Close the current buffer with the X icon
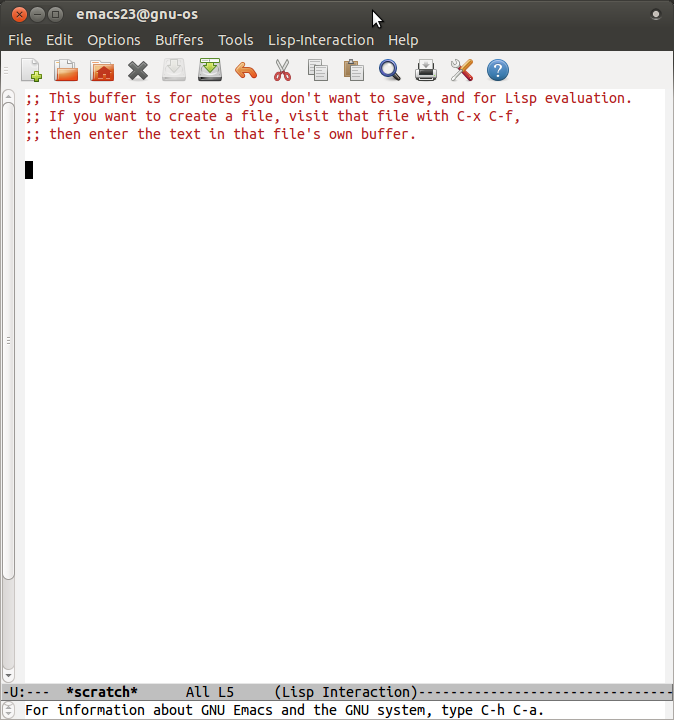Viewport: 674px width, 720px height. click(138, 70)
